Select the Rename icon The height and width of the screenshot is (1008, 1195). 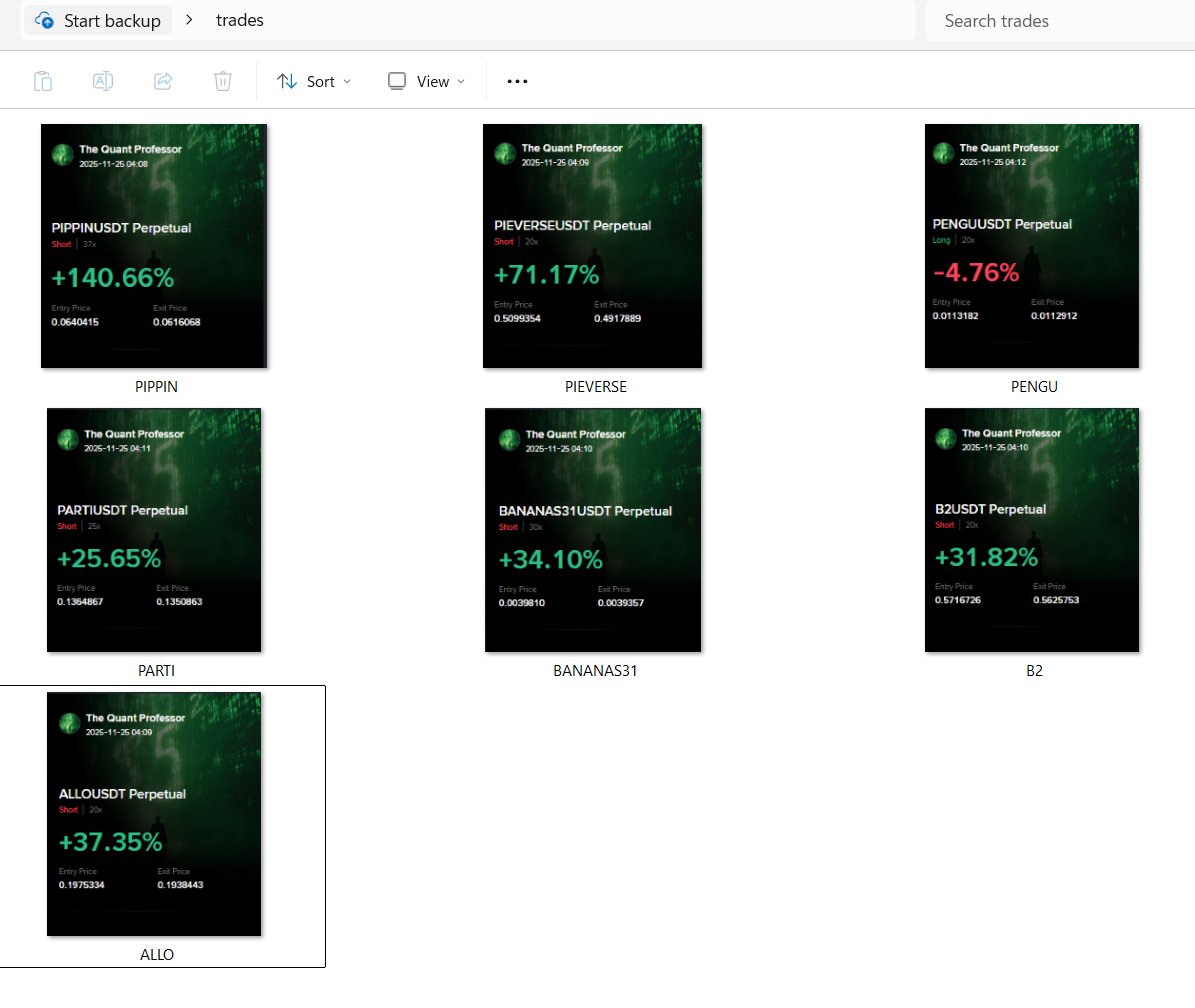(103, 80)
